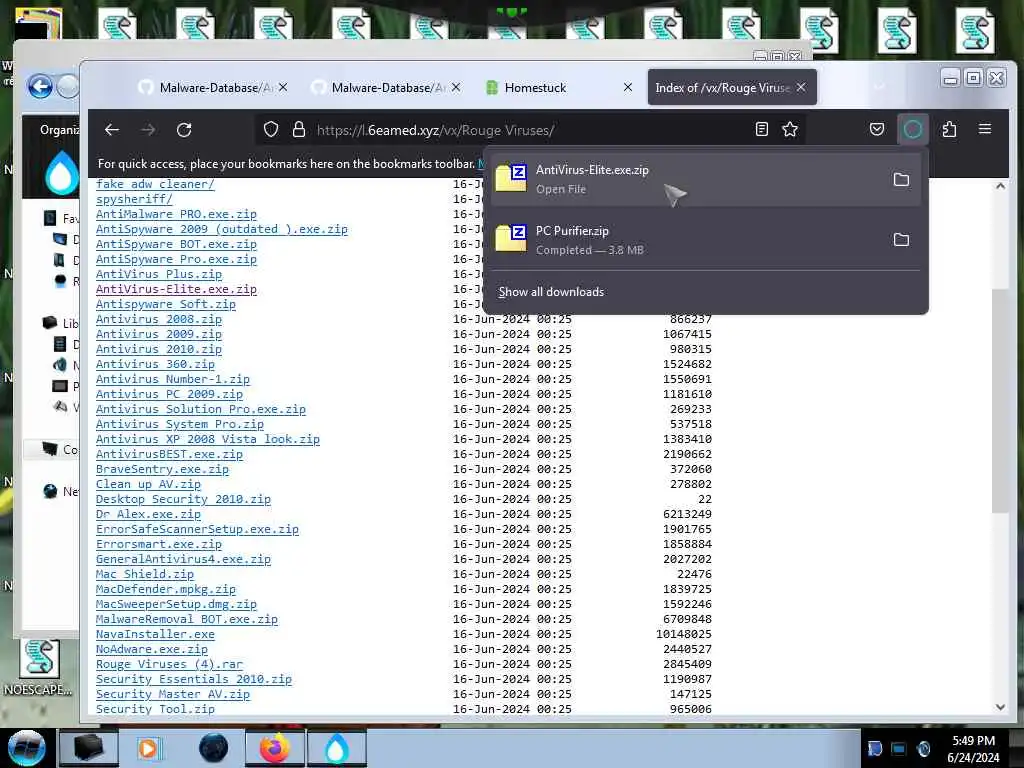Go back using Firefox back arrow
Image resolution: width=1024 pixels, height=768 pixels.
(x=112, y=130)
